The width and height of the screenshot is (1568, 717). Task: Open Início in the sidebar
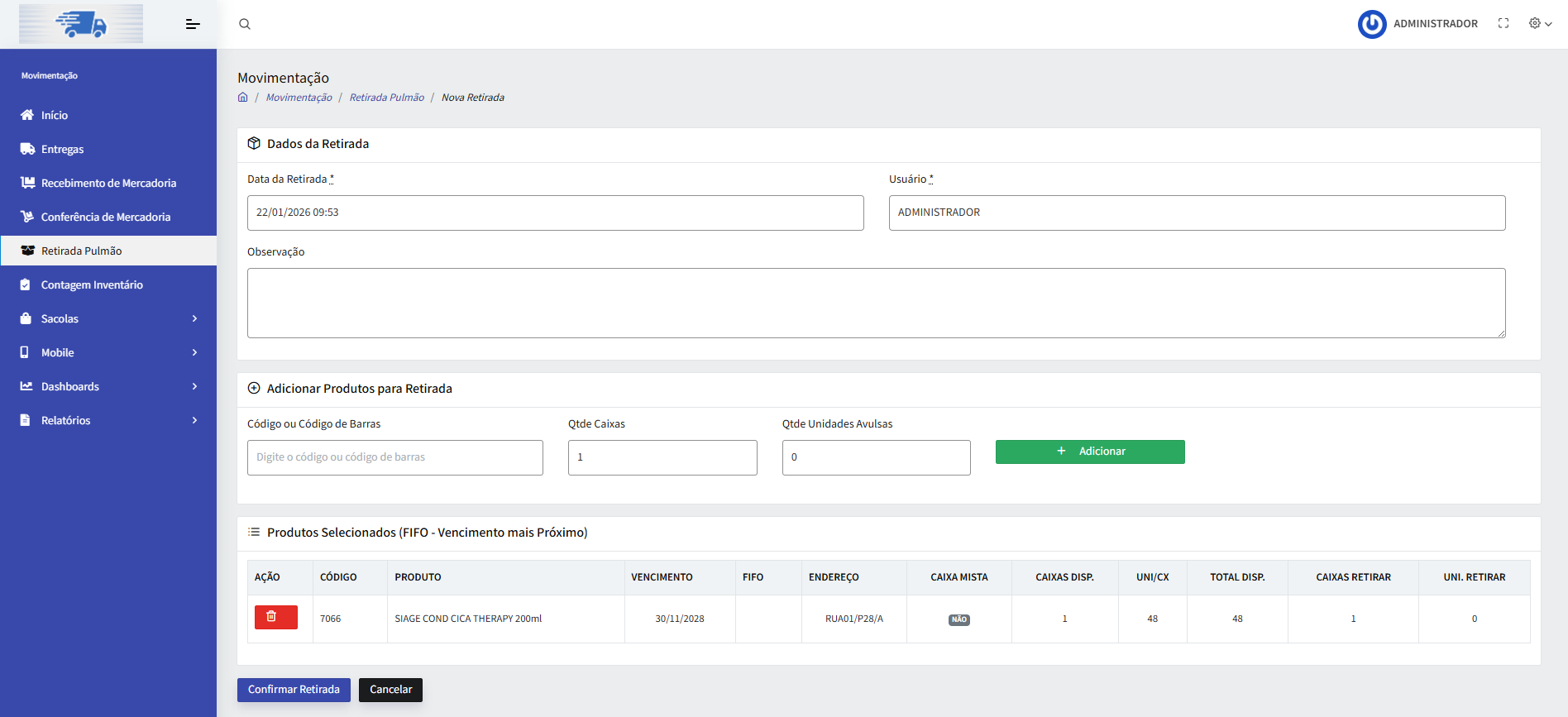tap(108, 115)
